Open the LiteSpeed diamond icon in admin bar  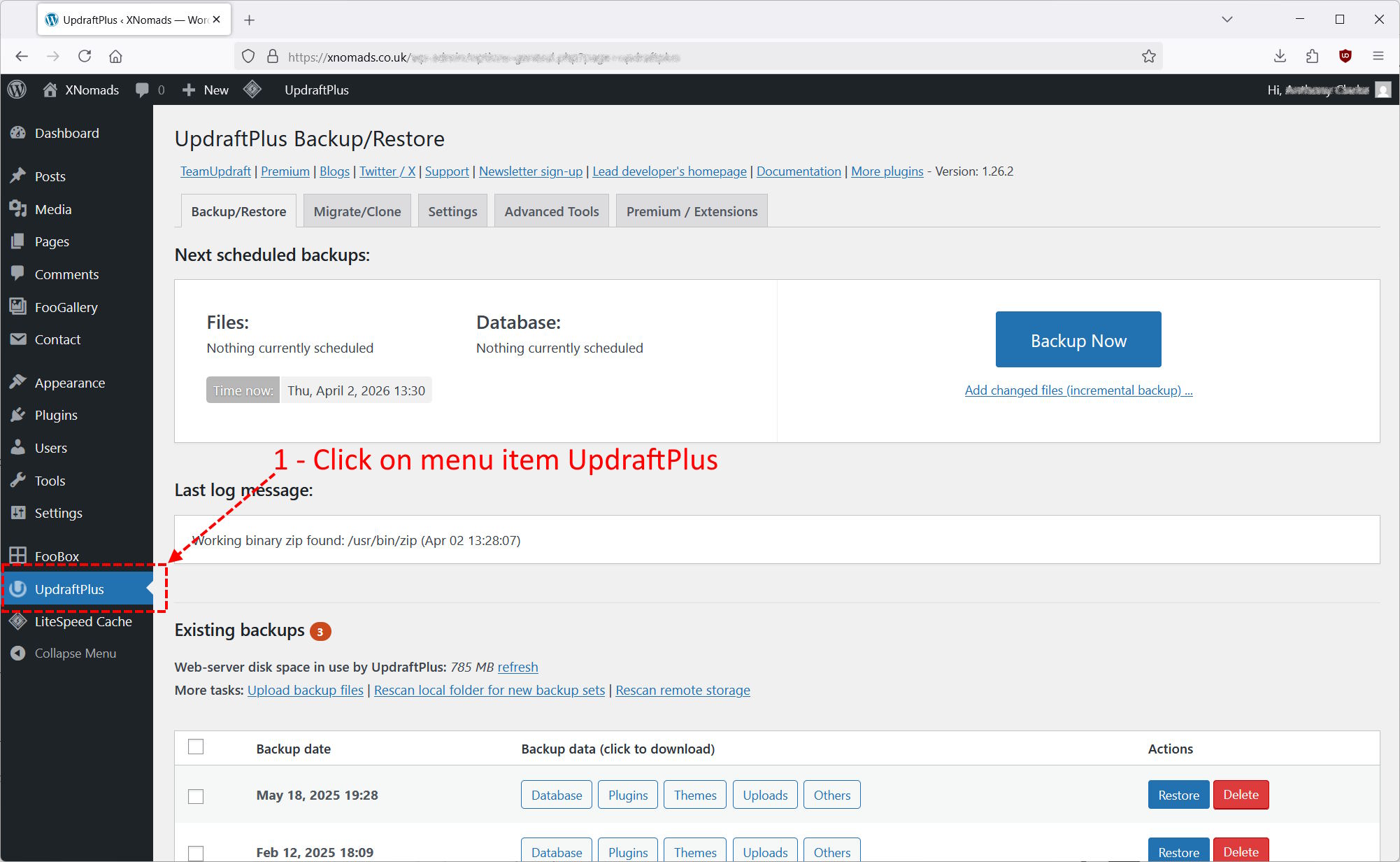coord(252,90)
